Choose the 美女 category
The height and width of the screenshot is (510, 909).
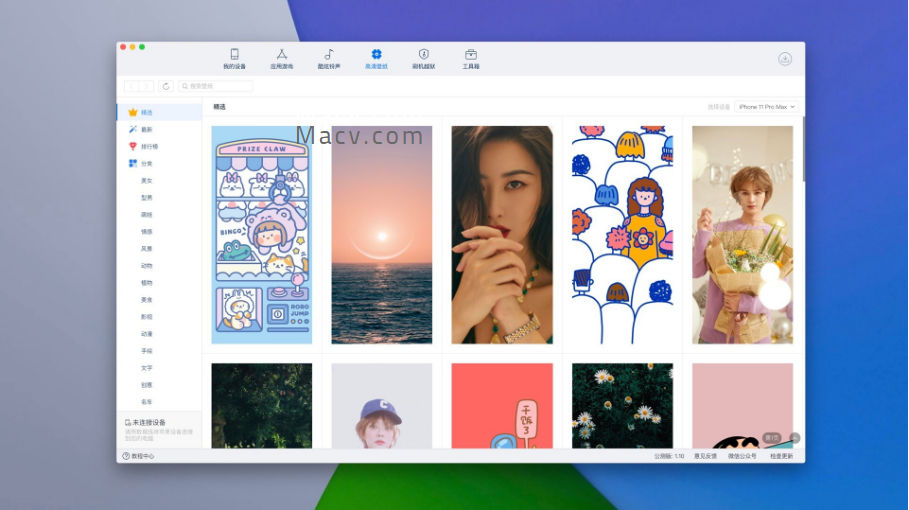point(147,181)
